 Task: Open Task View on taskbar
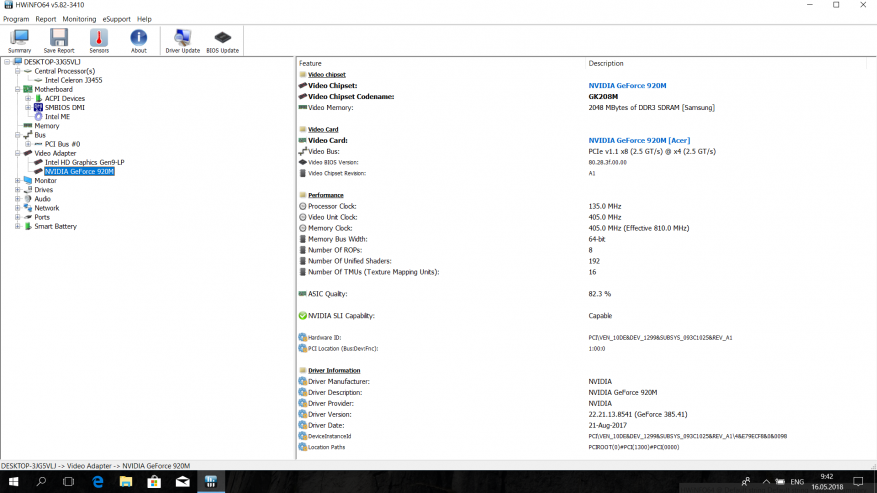68,481
